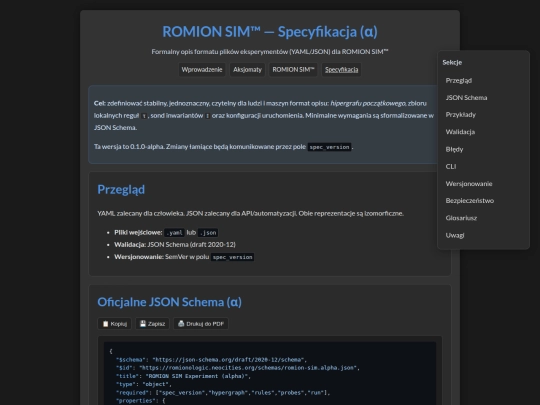540x405 pixels.
Task: Open Przykłady section from sidebar
Action: [460, 115]
